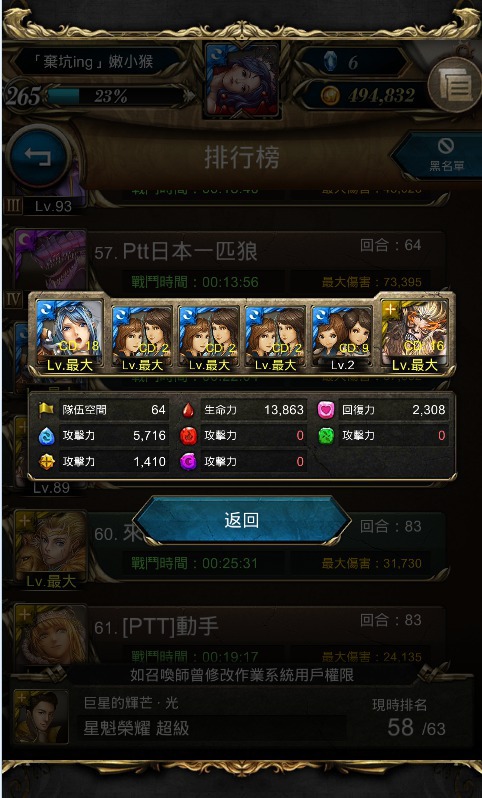Click the 返回 return button
482x798 pixels.
pyautogui.click(x=242, y=520)
